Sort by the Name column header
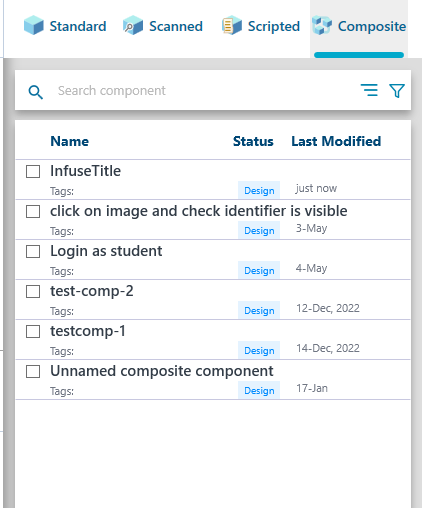Screen dimensions: 422x508 pyautogui.click(x=70, y=141)
